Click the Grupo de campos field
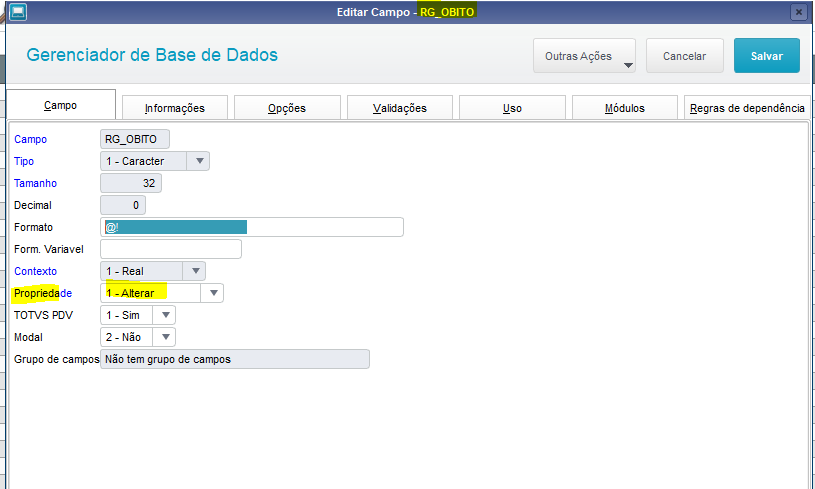The width and height of the screenshot is (815, 489). (x=235, y=359)
